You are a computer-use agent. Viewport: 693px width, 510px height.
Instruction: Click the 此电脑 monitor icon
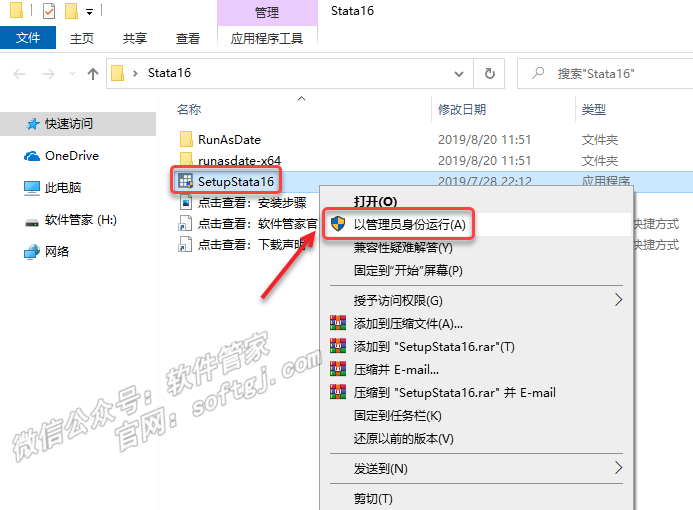pos(32,188)
